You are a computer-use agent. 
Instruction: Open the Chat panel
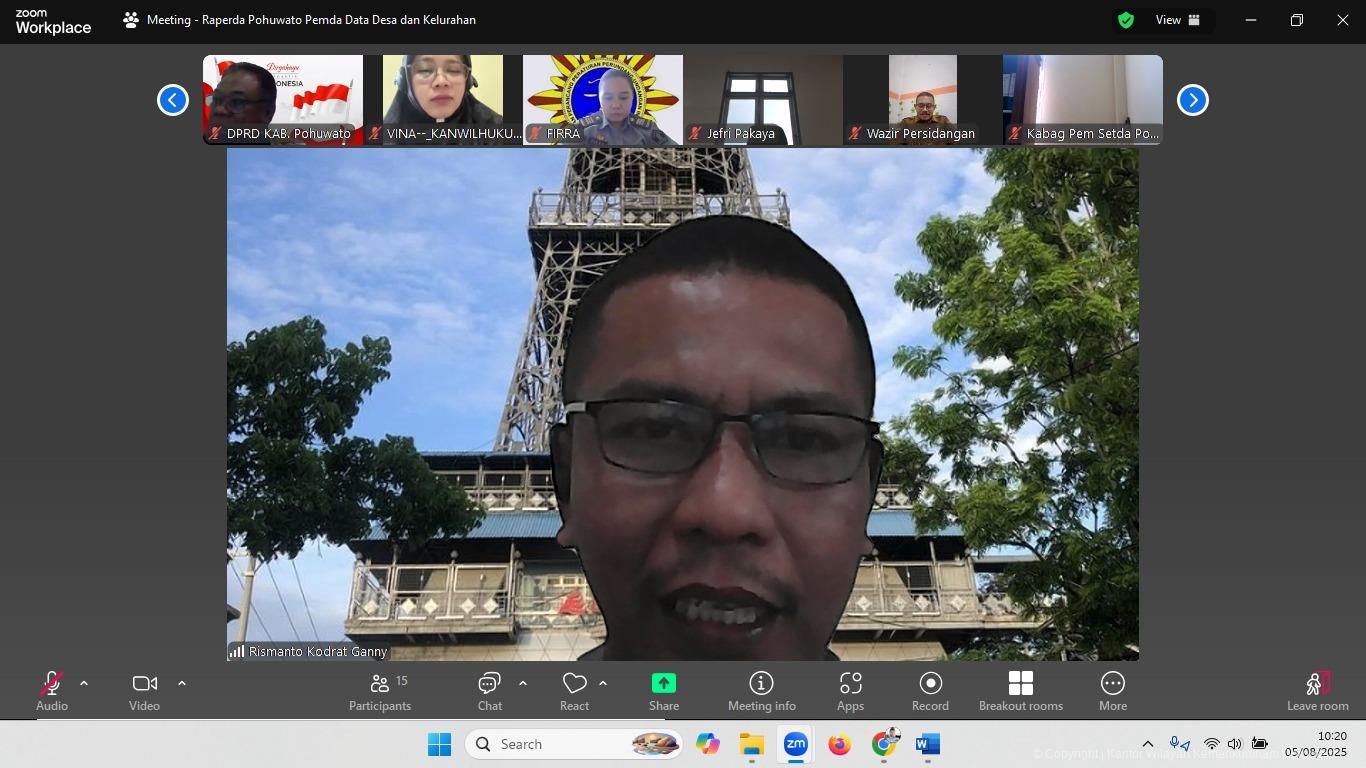click(489, 691)
